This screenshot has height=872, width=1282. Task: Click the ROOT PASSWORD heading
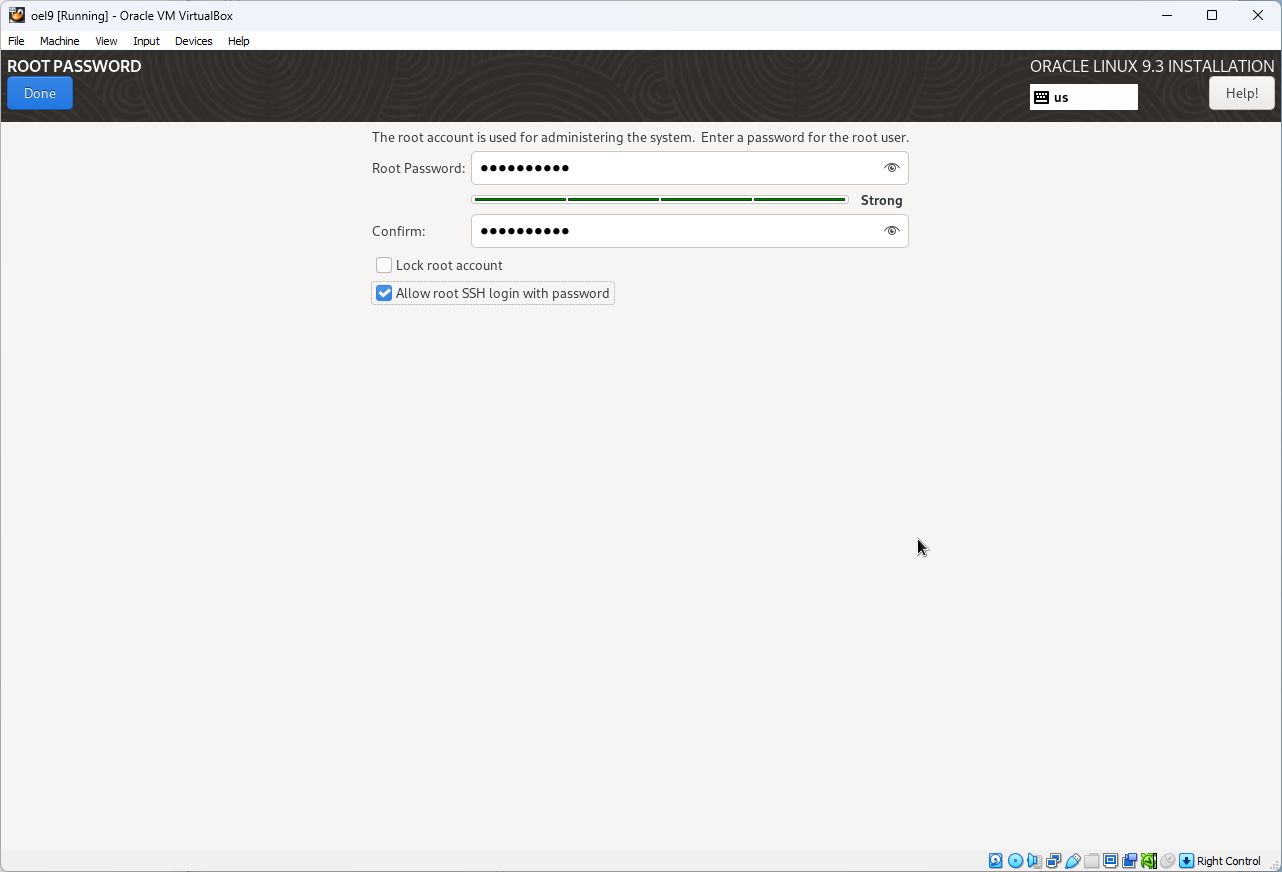click(74, 66)
